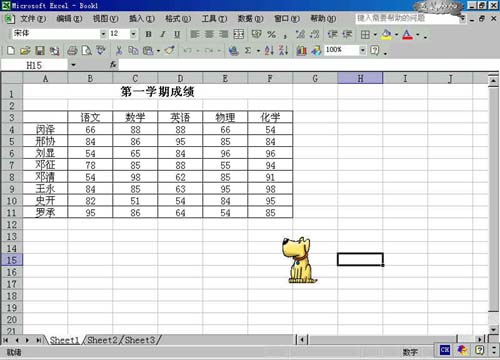
Task: Decrease decimal places
Action: pos(315,34)
